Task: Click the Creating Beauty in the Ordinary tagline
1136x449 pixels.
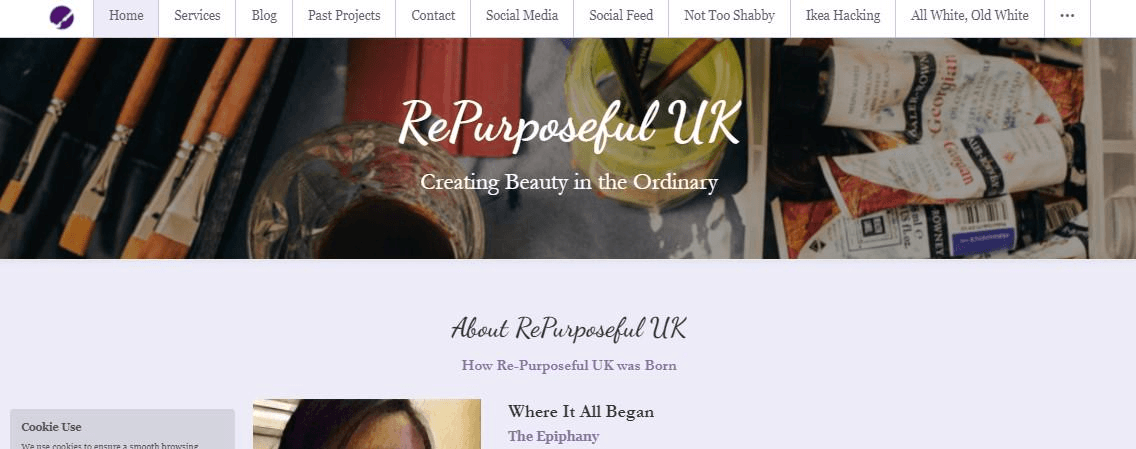Action: [x=569, y=182]
